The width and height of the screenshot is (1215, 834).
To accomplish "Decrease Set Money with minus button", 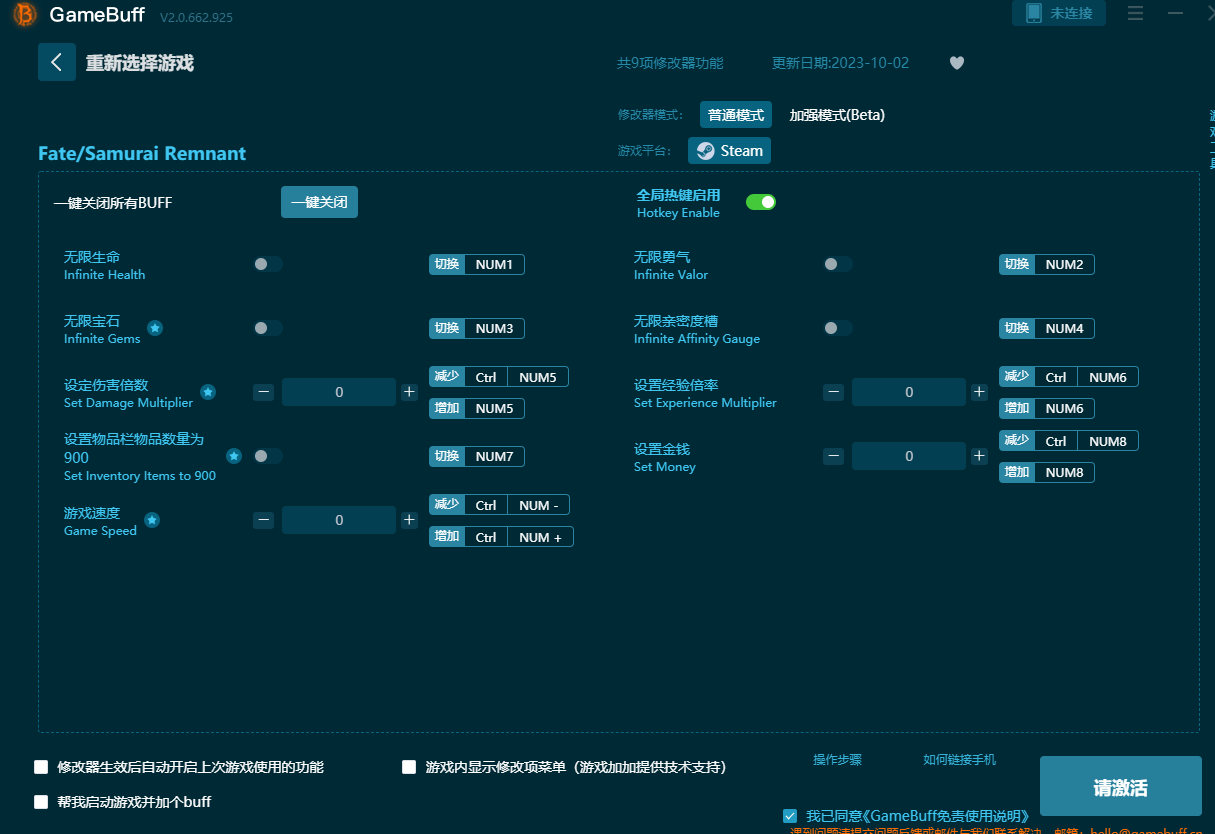I will coord(834,457).
